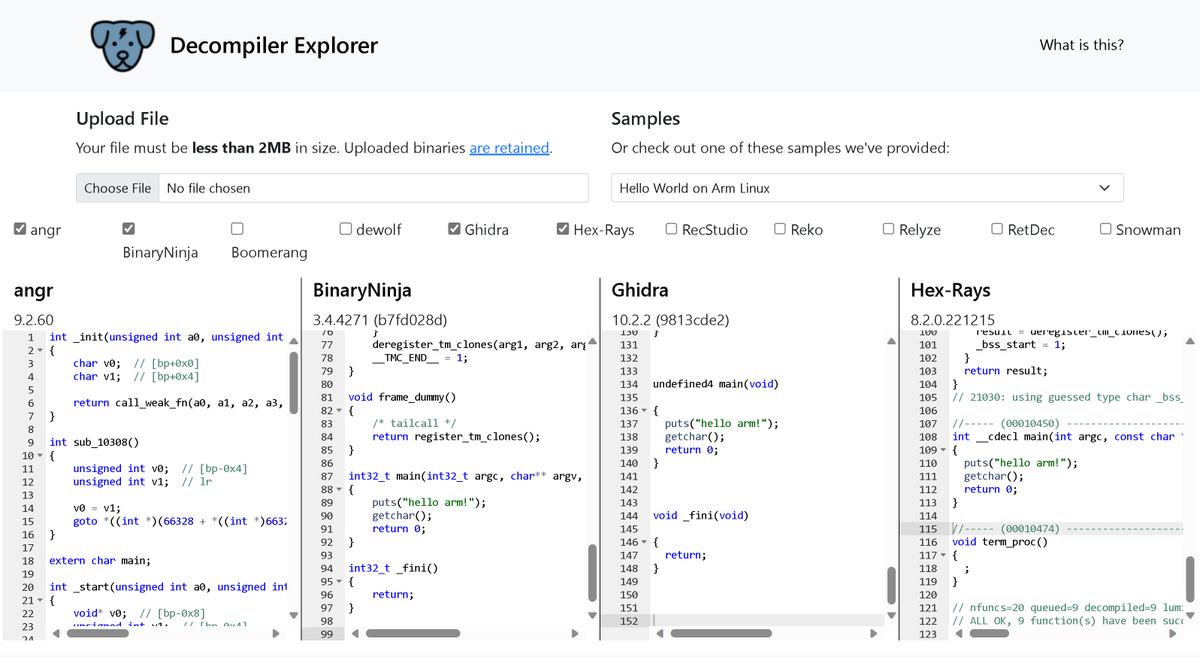Click the Hex-Rays vertical scrollbar thumb
This screenshot has width=1200, height=657.
[1190, 580]
